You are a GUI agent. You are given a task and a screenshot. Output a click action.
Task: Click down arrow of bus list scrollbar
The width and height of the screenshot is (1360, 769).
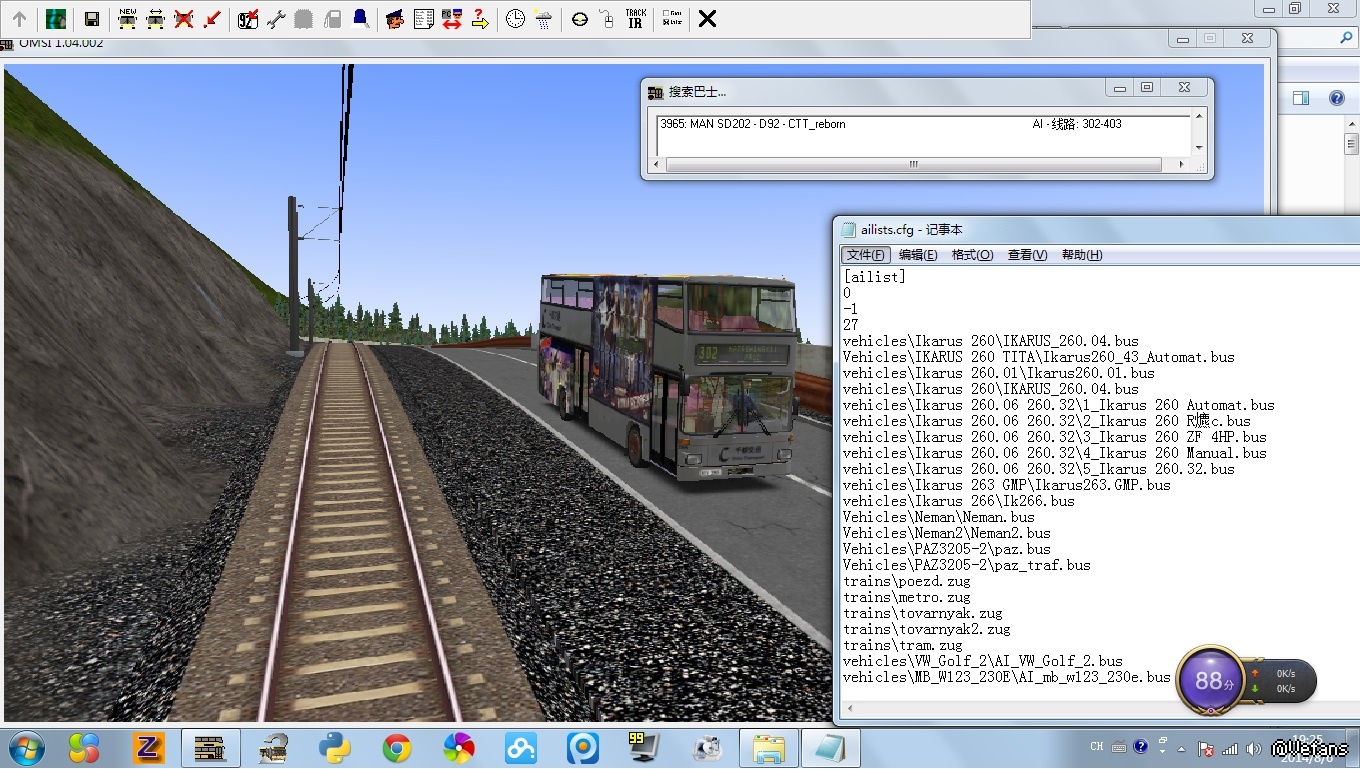click(x=1199, y=148)
